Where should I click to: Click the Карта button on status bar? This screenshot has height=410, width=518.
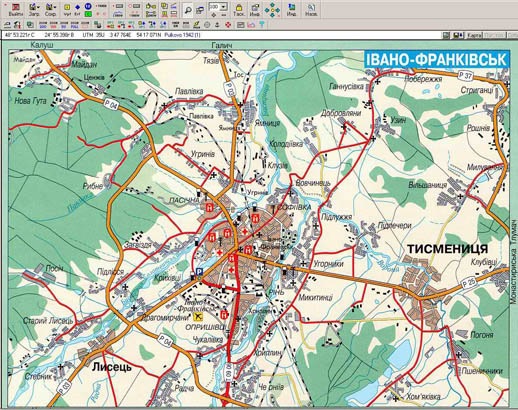pos(474,35)
